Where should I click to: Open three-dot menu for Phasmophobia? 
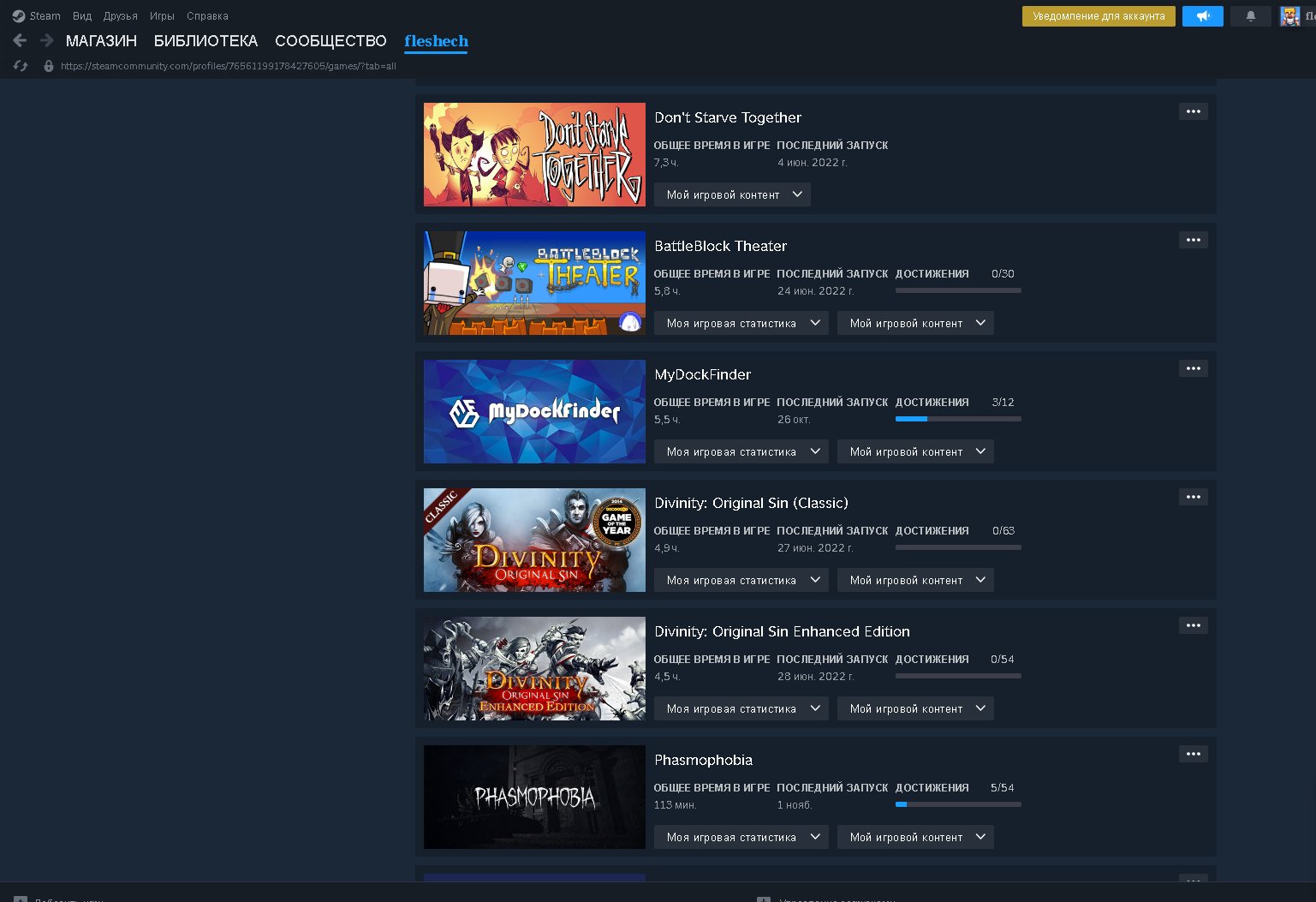coord(1193,754)
